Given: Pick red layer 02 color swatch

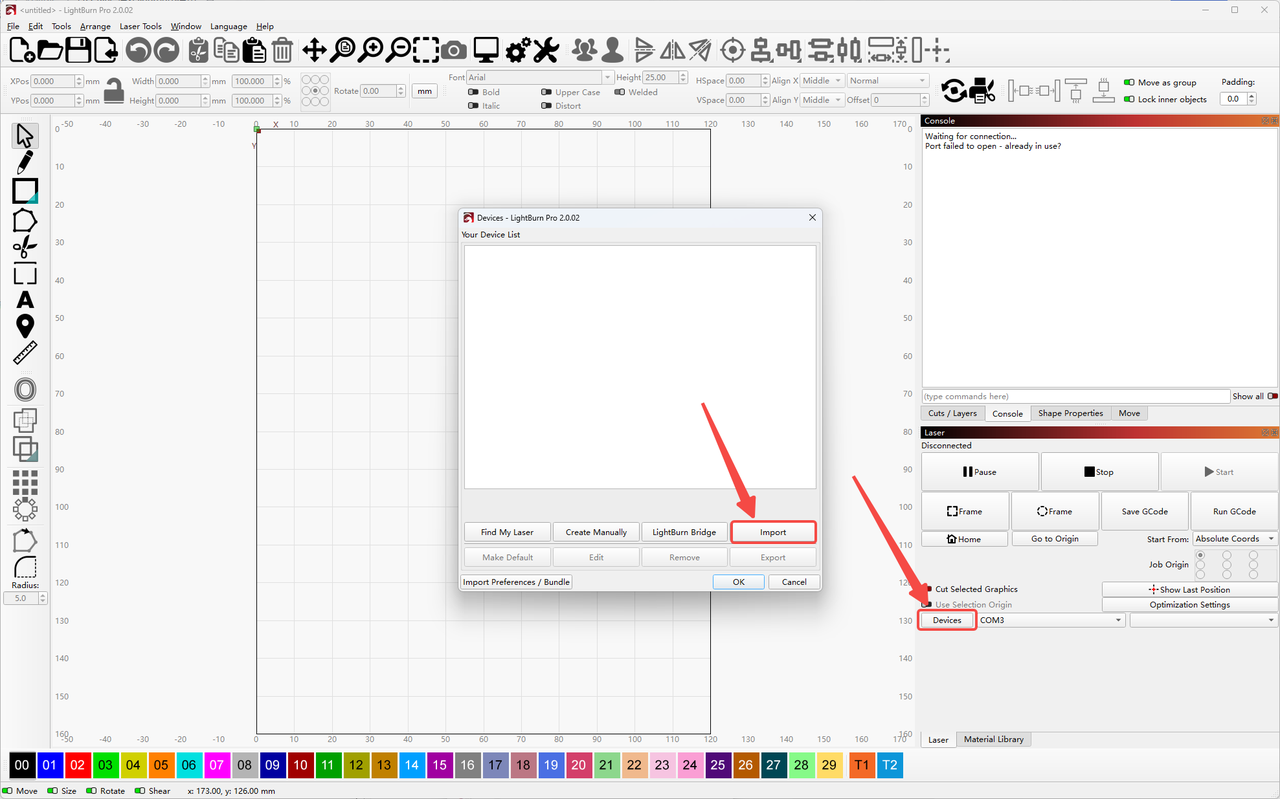Looking at the screenshot, I should click(x=77, y=765).
